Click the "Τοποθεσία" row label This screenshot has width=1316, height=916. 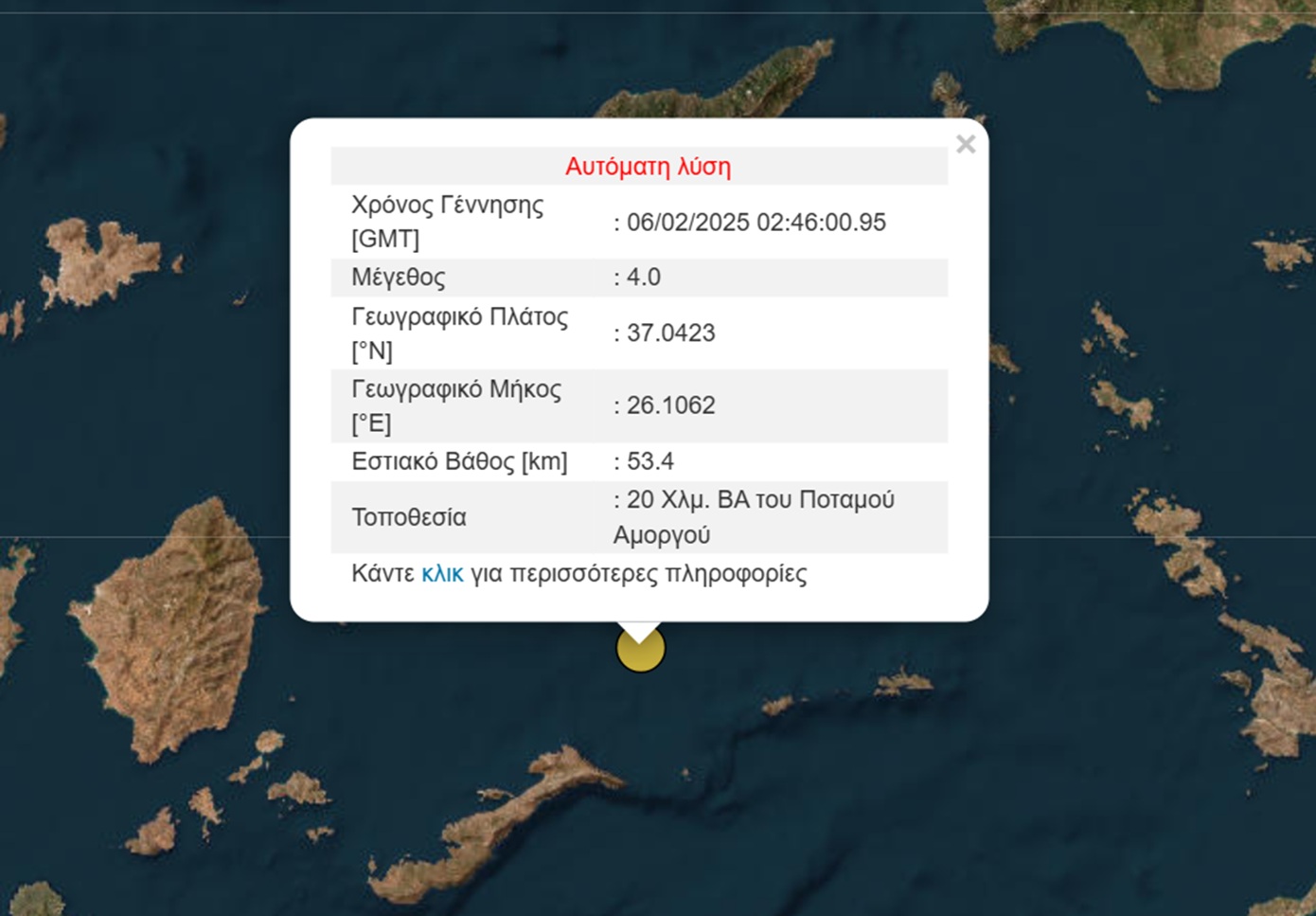tap(409, 517)
